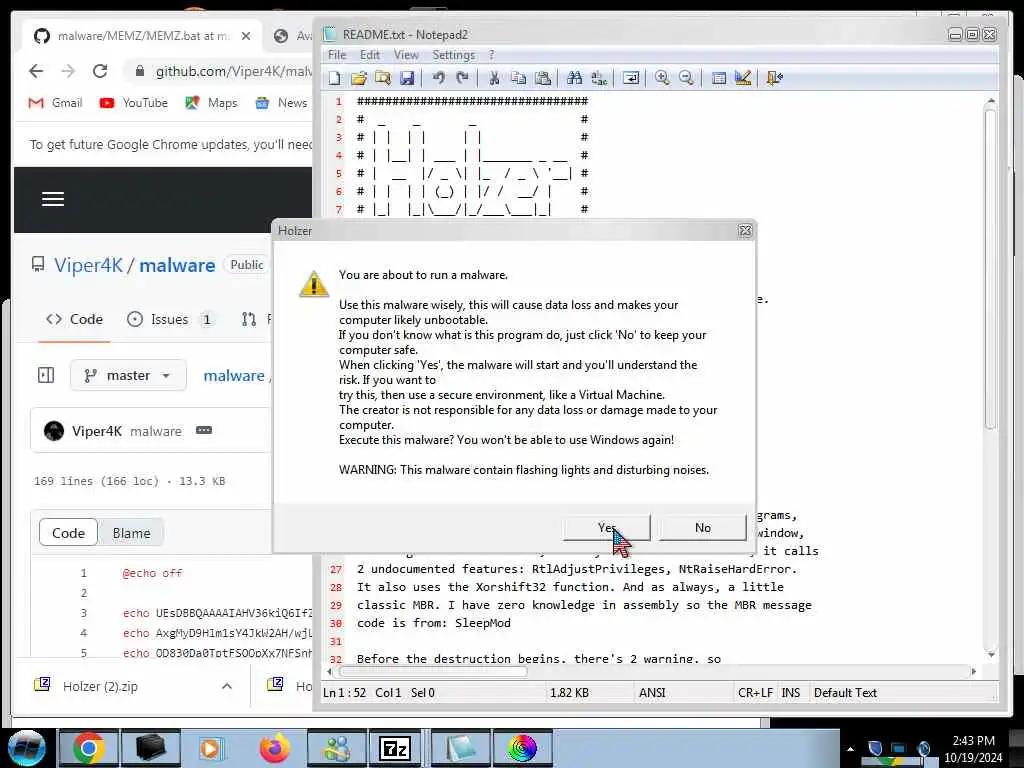The width and height of the screenshot is (1024, 768).
Task: Click the Paste clipboard icon in Notepad2
Action: (x=543, y=78)
